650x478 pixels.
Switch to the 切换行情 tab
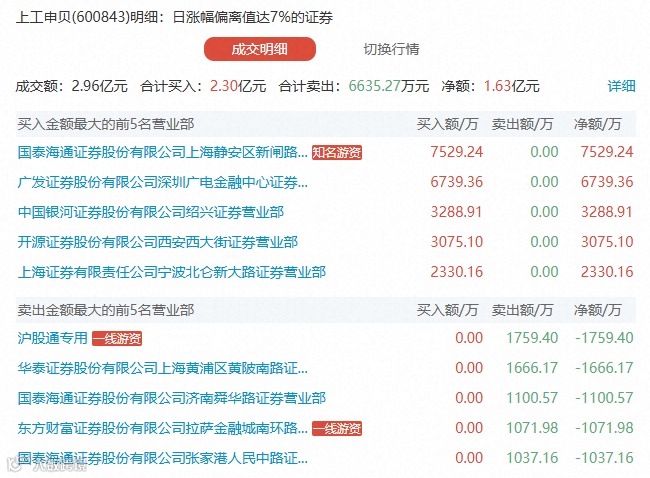pos(391,49)
